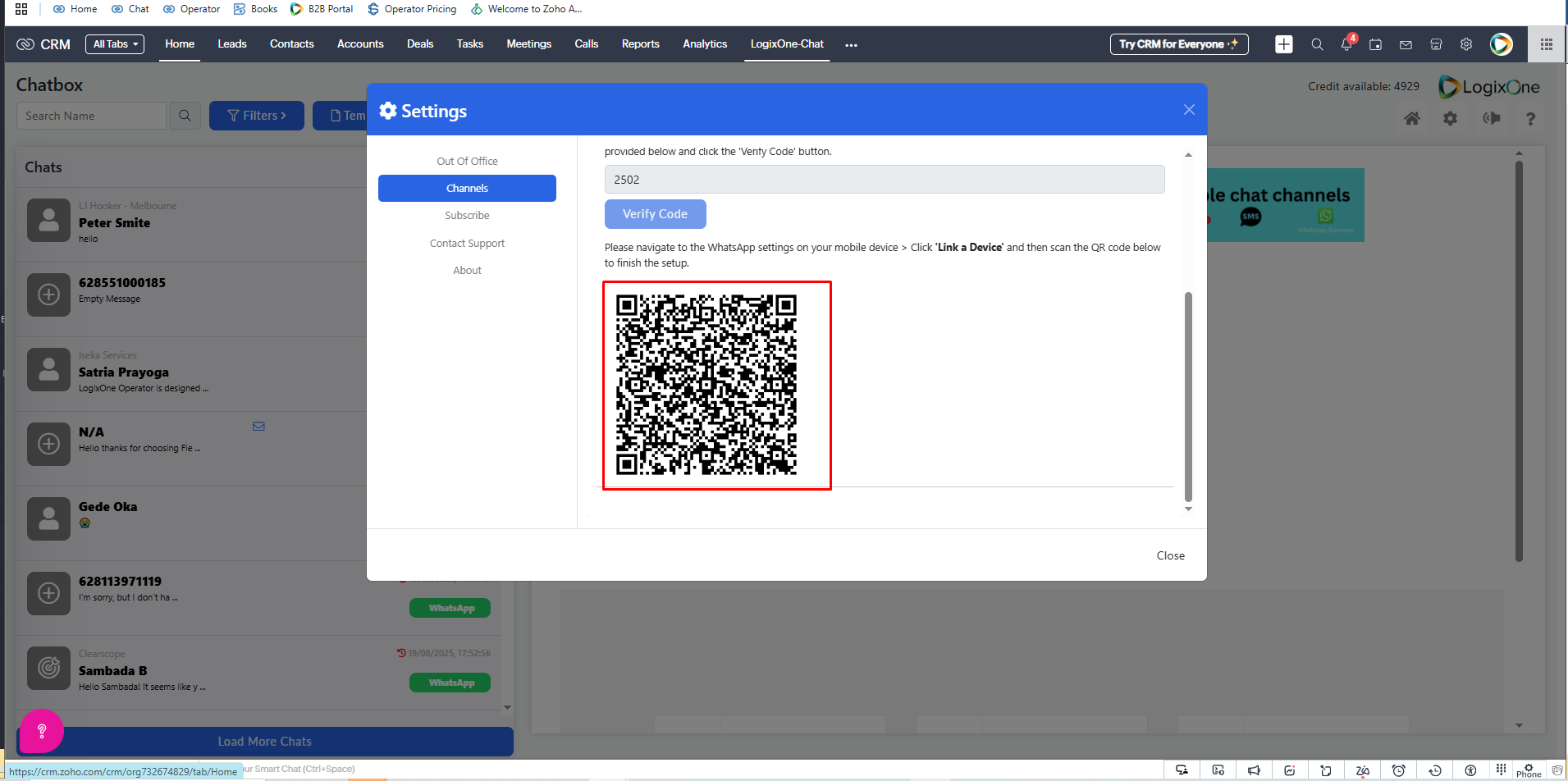This screenshot has height=781, width=1568.
Task: Open the more modules ellipsis menu
Action: click(851, 45)
